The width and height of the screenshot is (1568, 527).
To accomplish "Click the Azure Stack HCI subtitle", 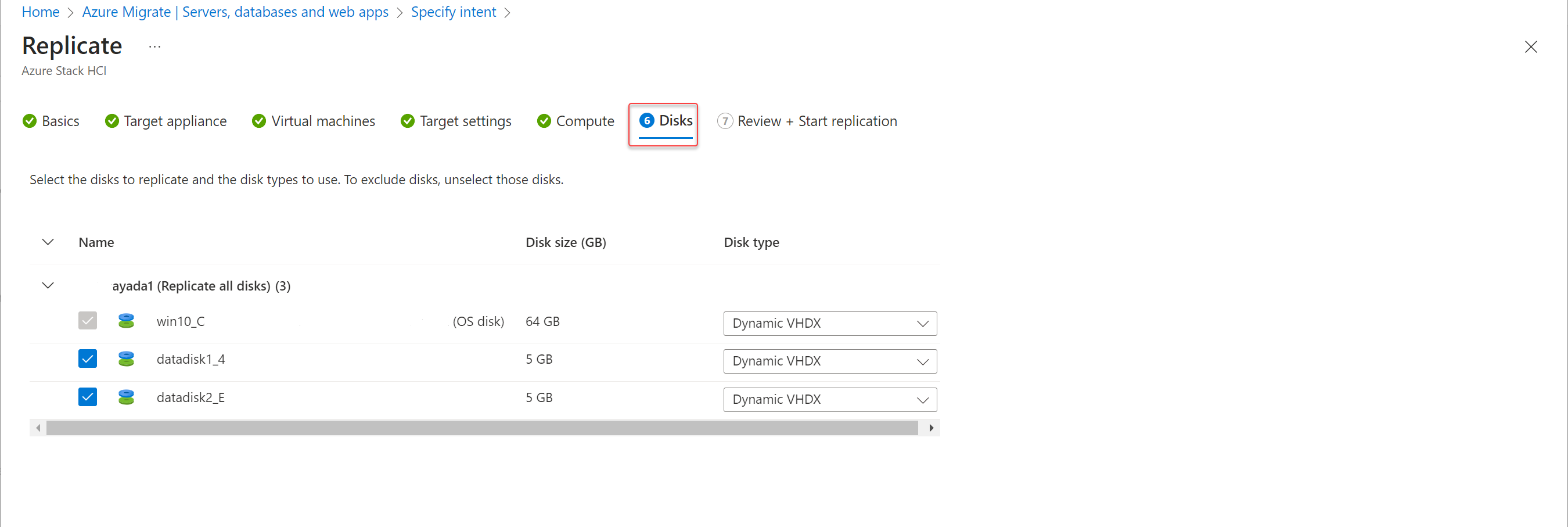I will (64, 71).
